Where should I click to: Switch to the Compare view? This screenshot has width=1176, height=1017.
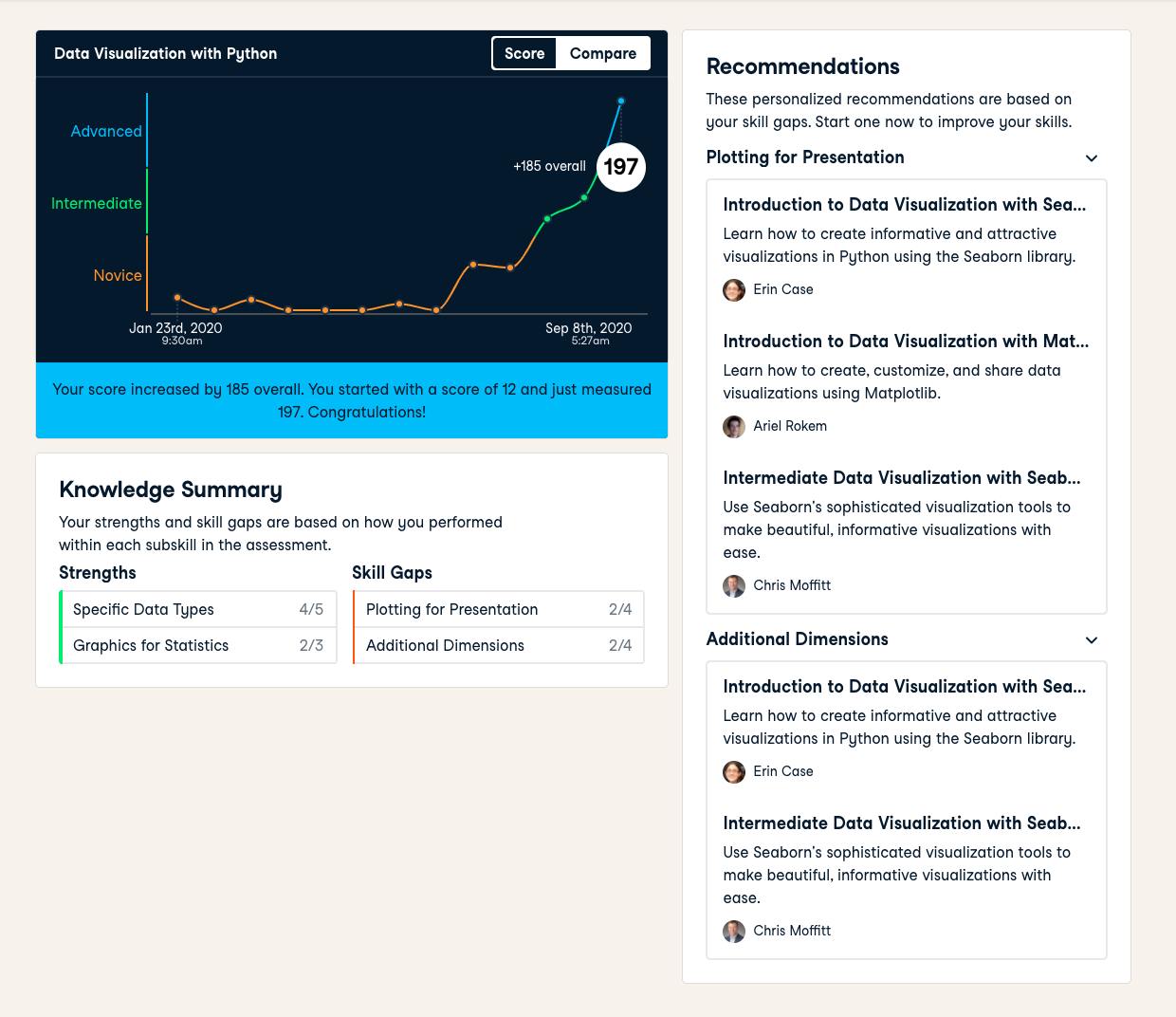pyautogui.click(x=602, y=54)
